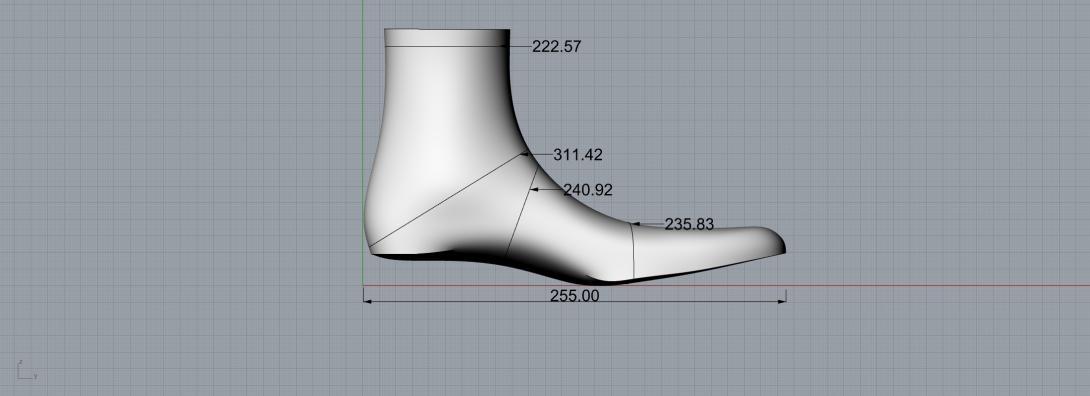This screenshot has width=1090, height=396.
Task: Select the vertical green axis line
Action: (362, 142)
